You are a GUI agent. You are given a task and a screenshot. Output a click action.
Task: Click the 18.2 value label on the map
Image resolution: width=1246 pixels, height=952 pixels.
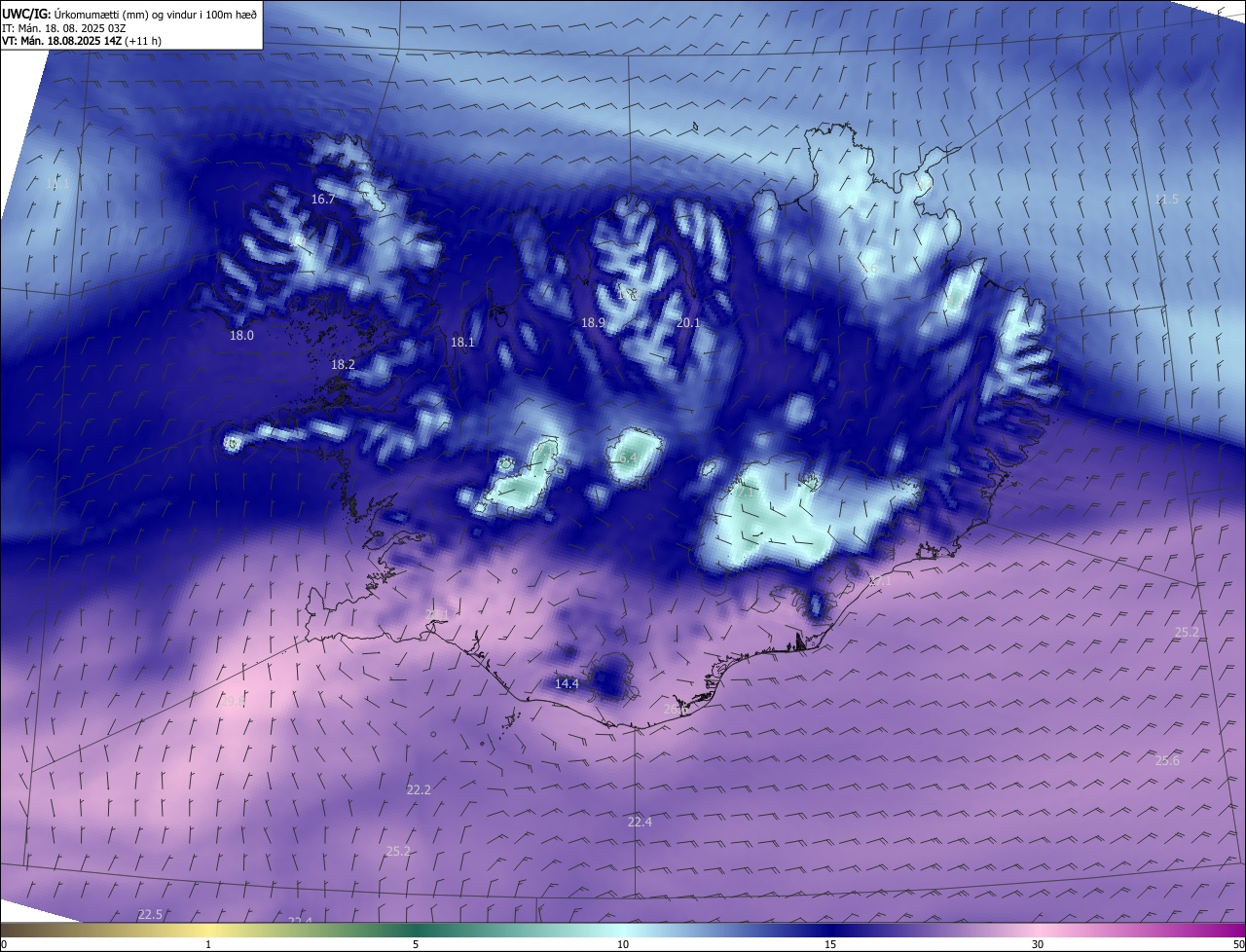click(343, 364)
